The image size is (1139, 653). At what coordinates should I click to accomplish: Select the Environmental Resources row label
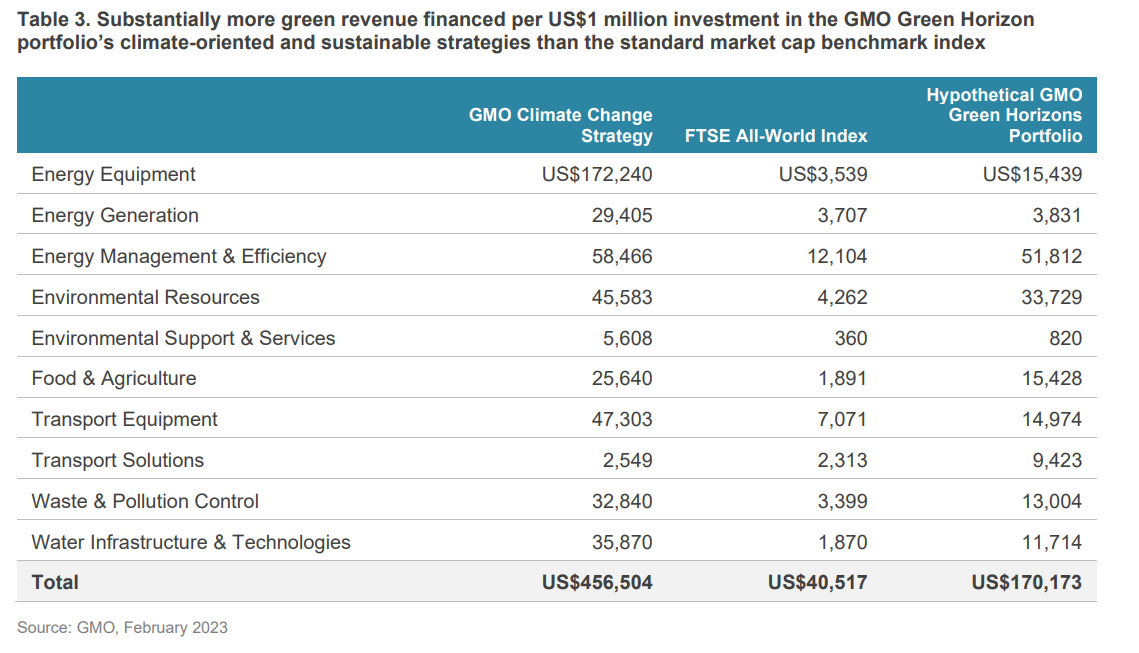pos(145,297)
